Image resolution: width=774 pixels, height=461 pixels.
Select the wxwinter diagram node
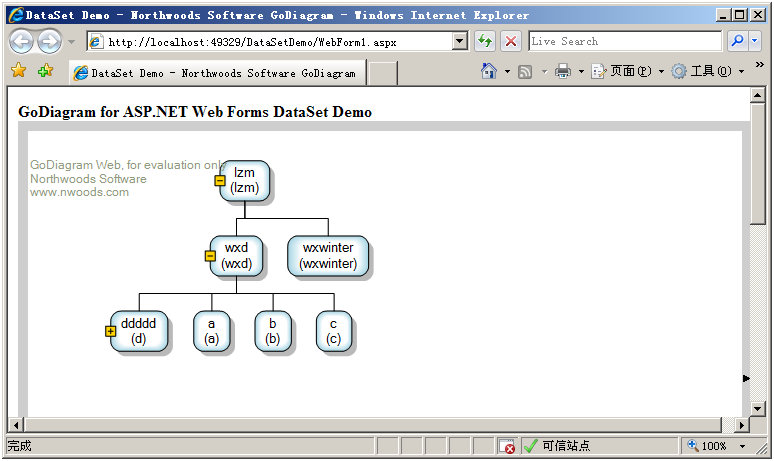[328, 256]
